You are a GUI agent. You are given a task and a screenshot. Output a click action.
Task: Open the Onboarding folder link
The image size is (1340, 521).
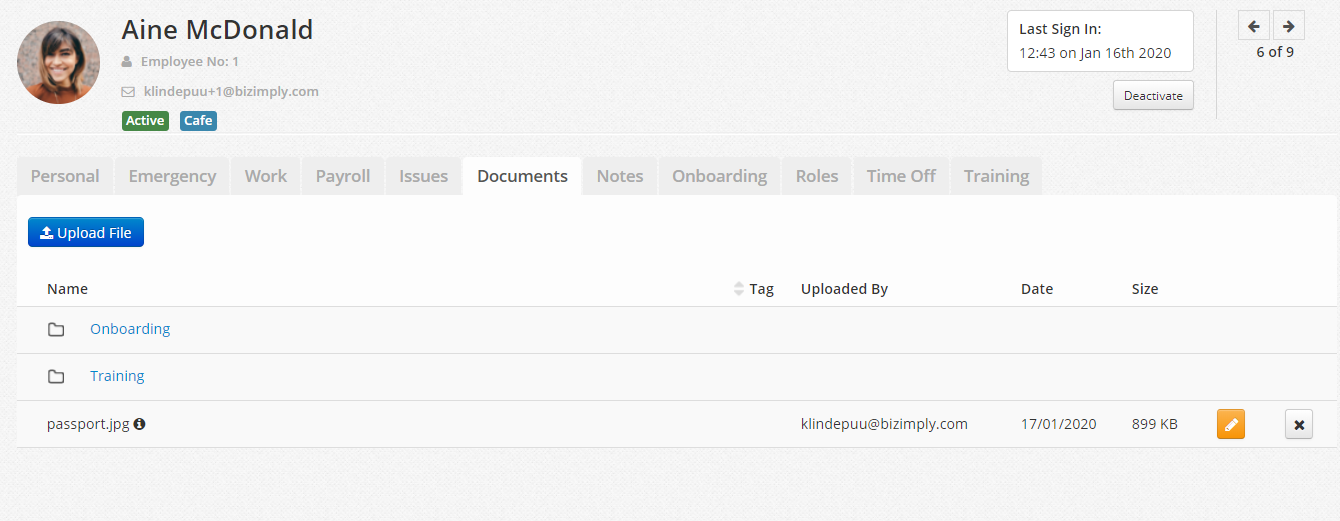tap(130, 329)
